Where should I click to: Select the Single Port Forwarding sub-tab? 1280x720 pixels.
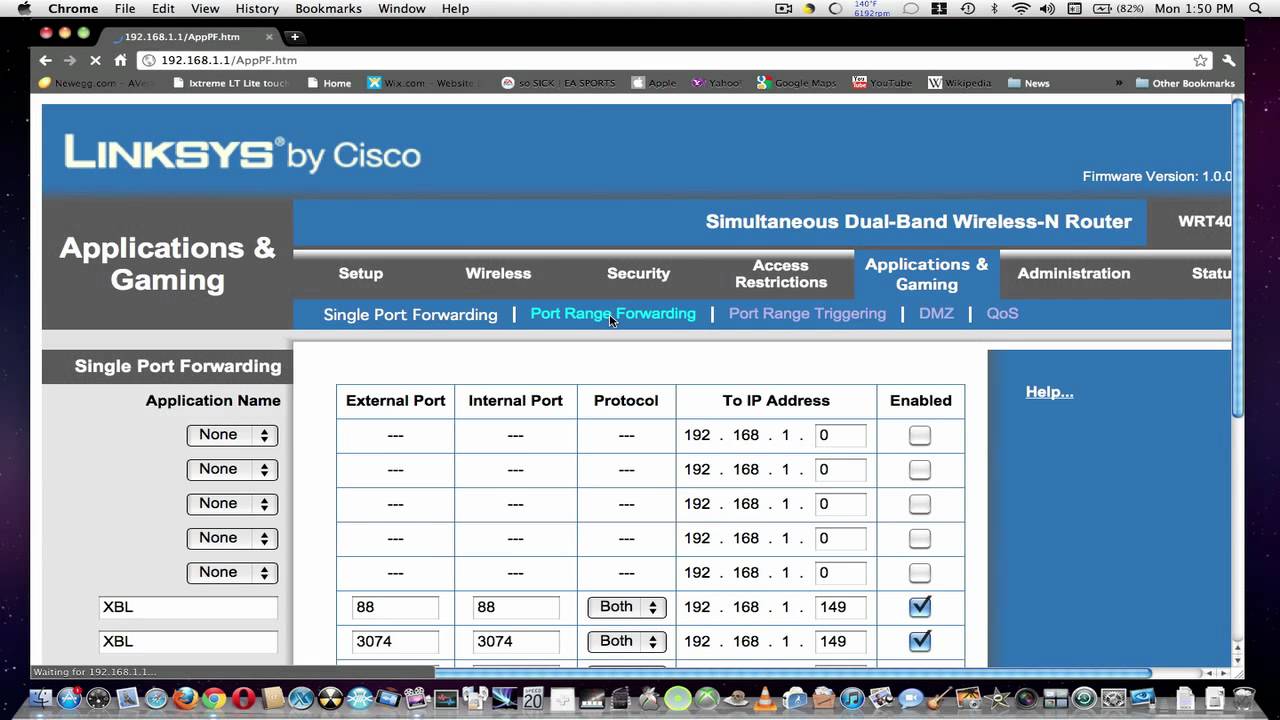(x=410, y=314)
